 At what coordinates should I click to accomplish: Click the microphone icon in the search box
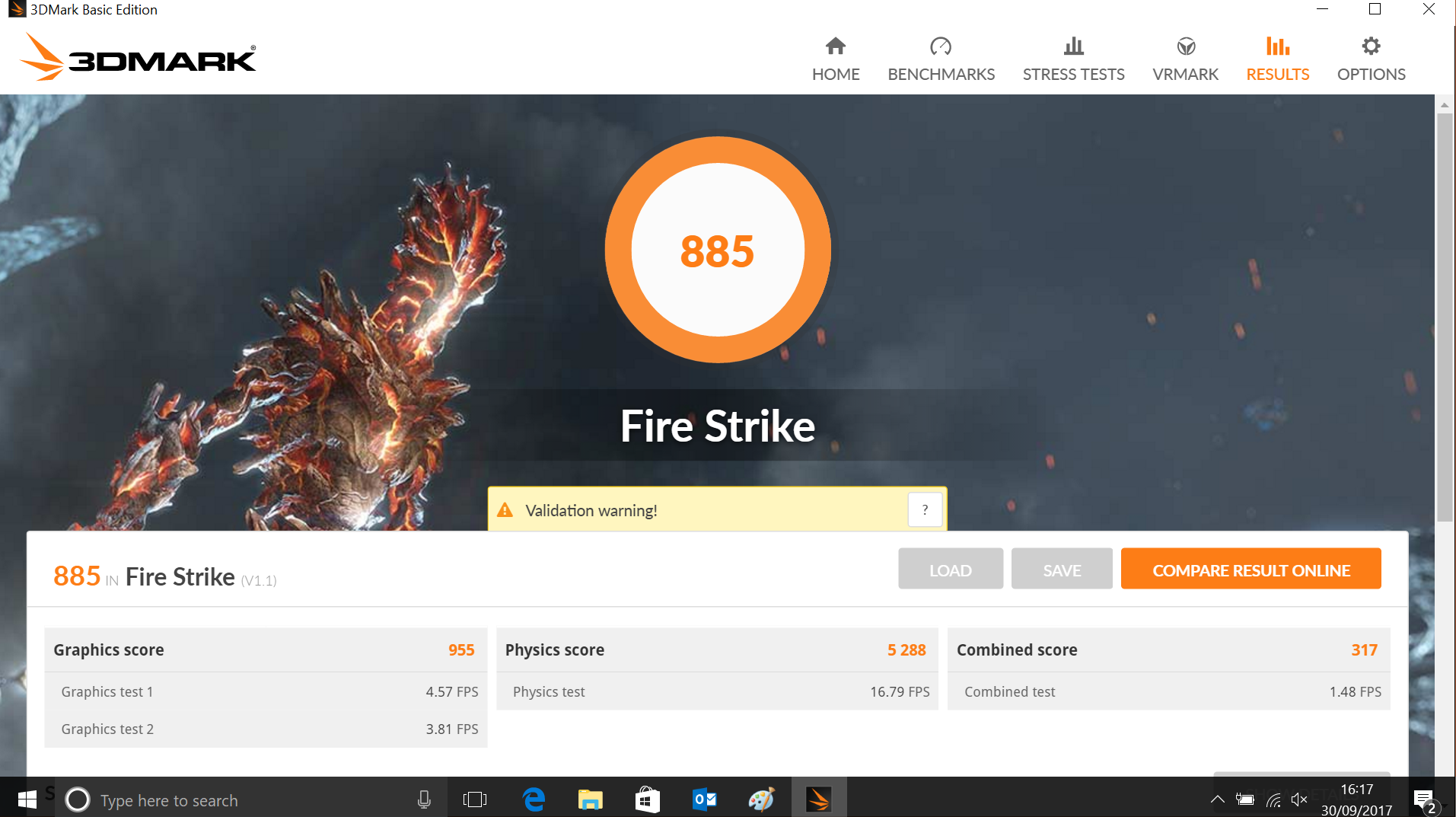click(x=424, y=799)
